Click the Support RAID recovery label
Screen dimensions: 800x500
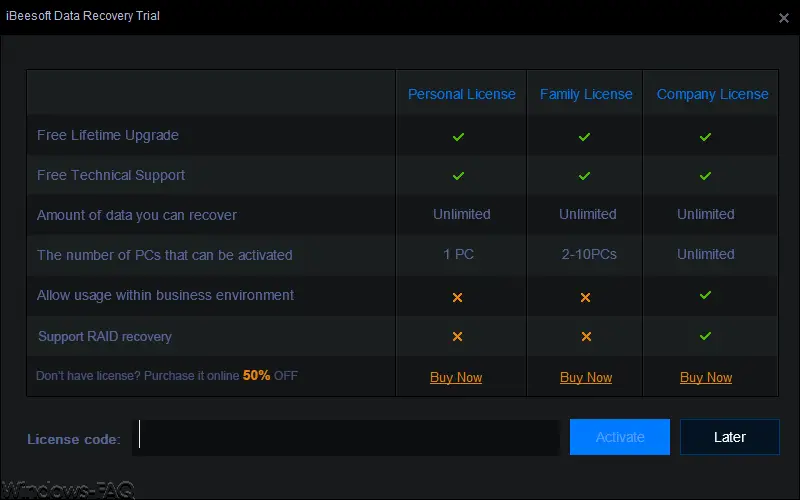point(105,337)
